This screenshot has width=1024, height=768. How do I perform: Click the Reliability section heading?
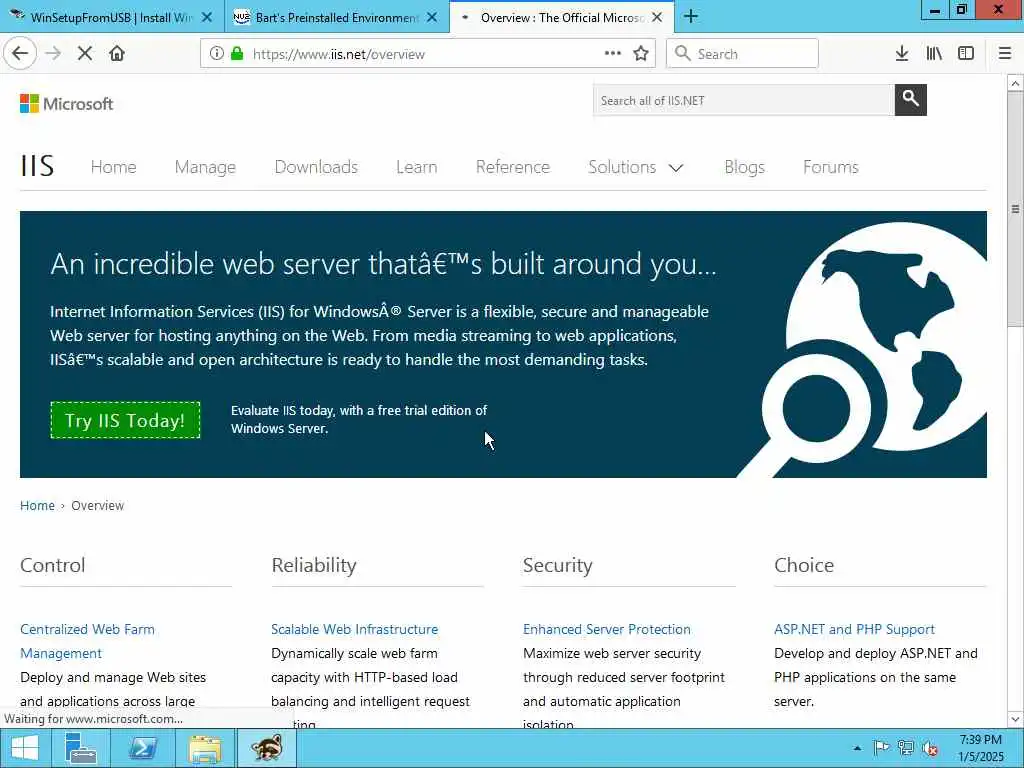pos(314,565)
